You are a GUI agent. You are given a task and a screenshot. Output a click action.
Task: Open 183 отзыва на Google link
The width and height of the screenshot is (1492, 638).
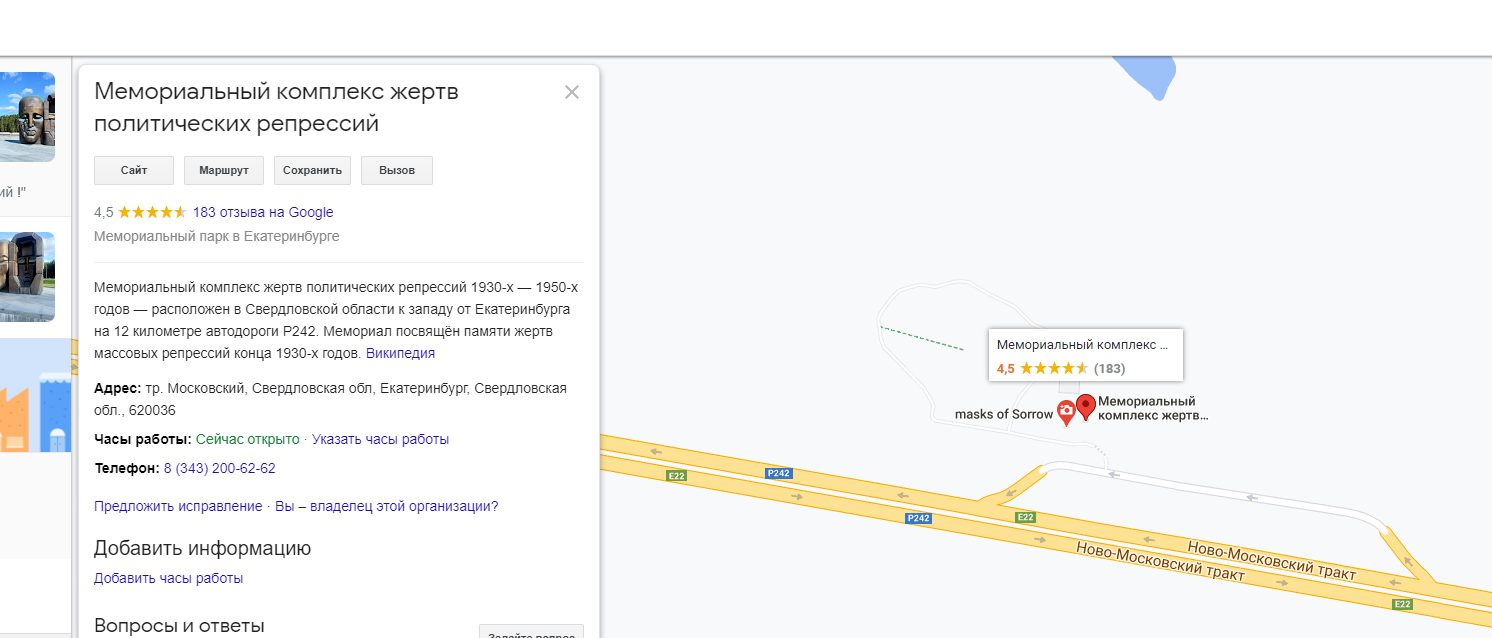click(263, 212)
